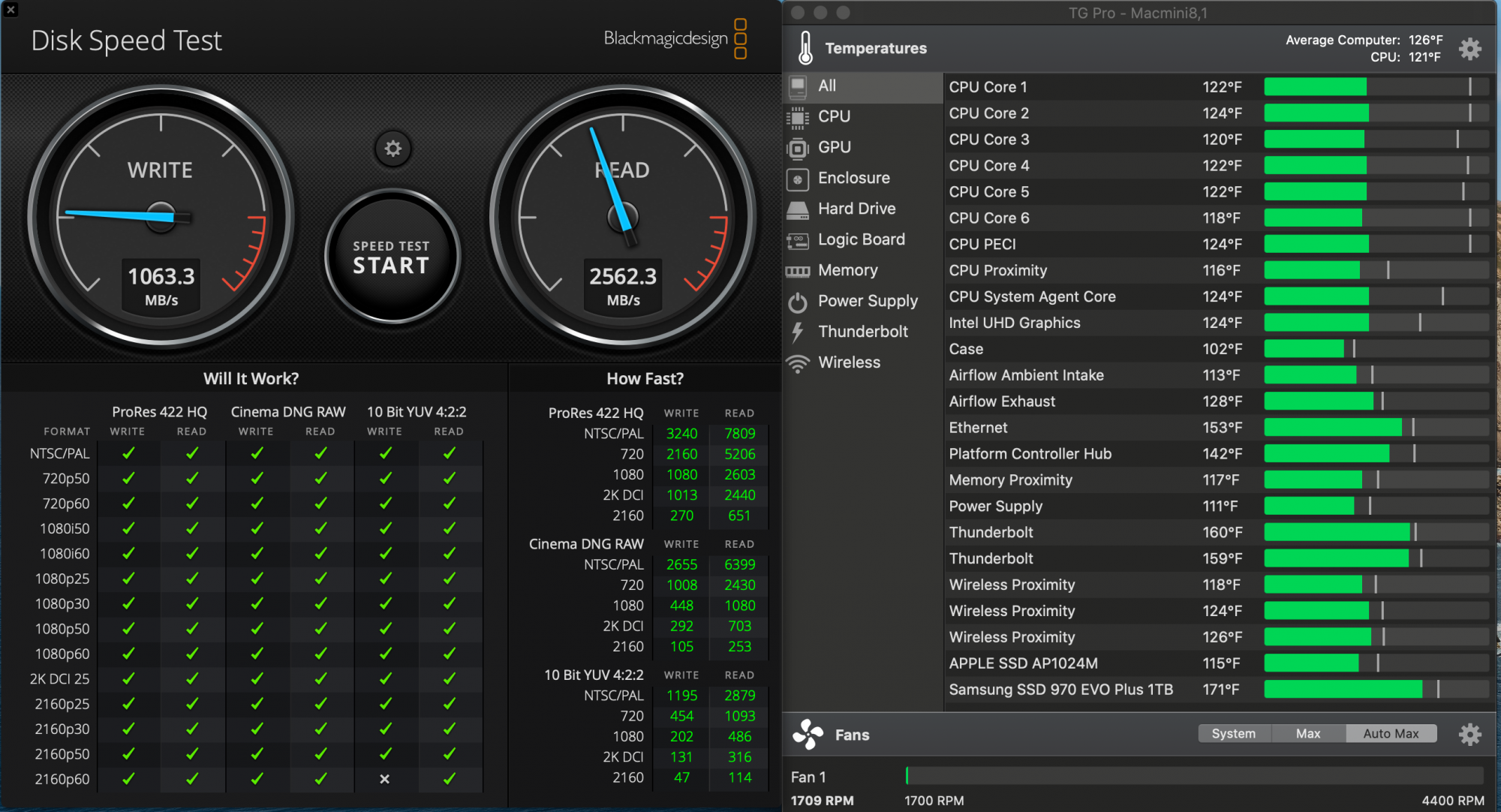This screenshot has height=812, width=1501.
Task: Click the WRITE gauge dial
Action: pyautogui.click(x=161, y=218)
